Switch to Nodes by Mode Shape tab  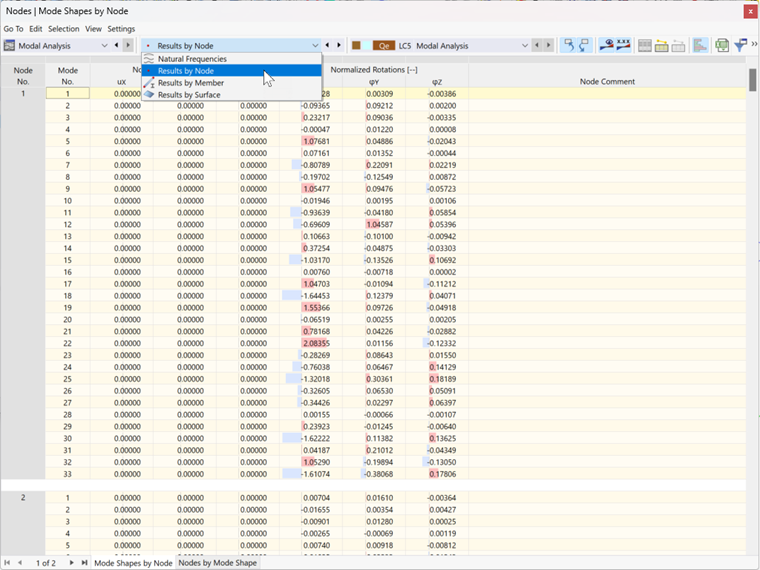217,563
